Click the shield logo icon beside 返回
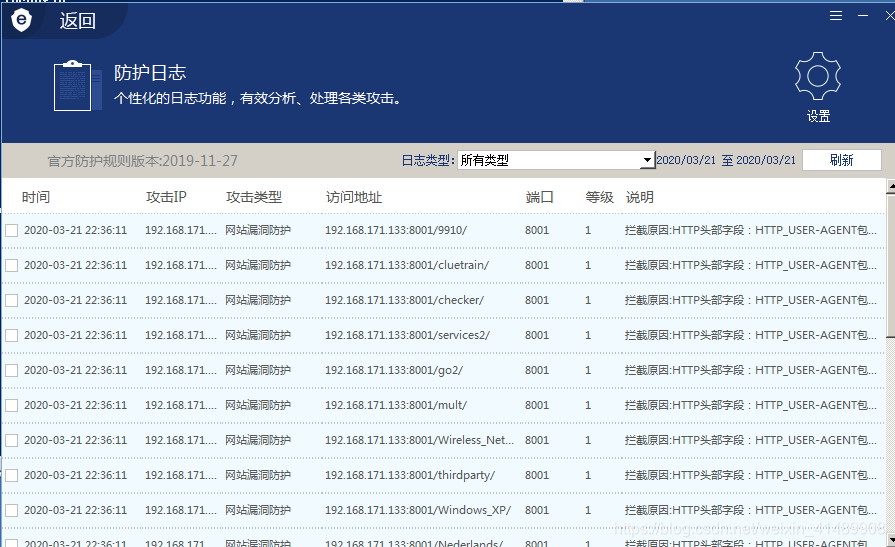 pyautogui.click(x=21, y=20)
